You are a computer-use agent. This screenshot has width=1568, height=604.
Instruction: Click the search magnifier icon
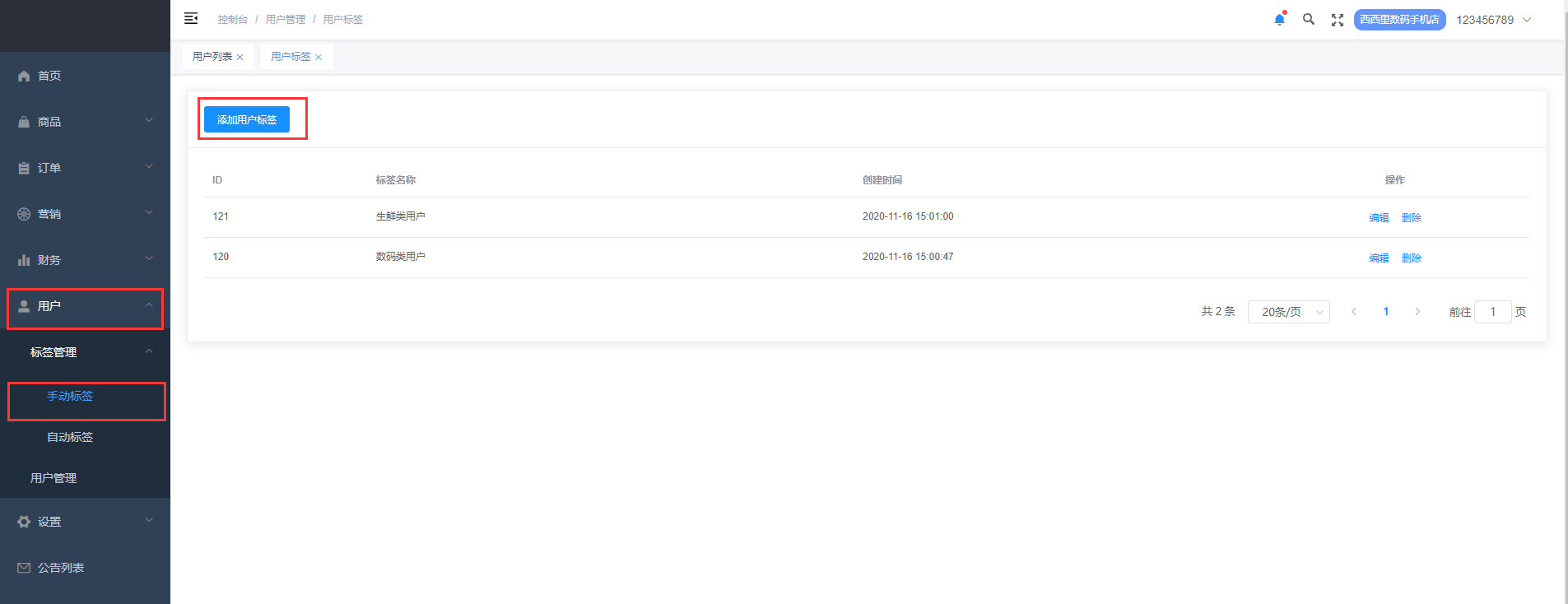pyautogui.click(x=1308, y=19)
